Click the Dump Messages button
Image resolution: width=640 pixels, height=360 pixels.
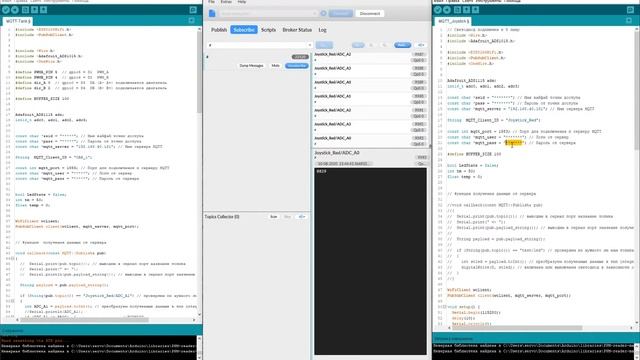click(251, 66)
